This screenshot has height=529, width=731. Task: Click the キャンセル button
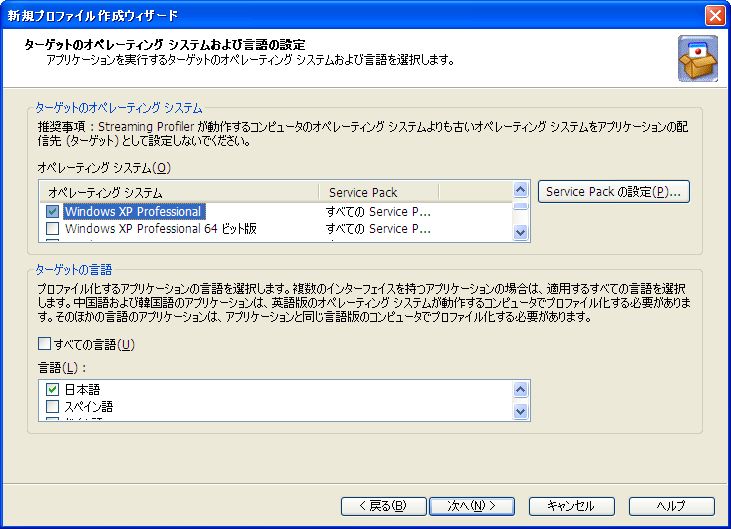[571, 506]
